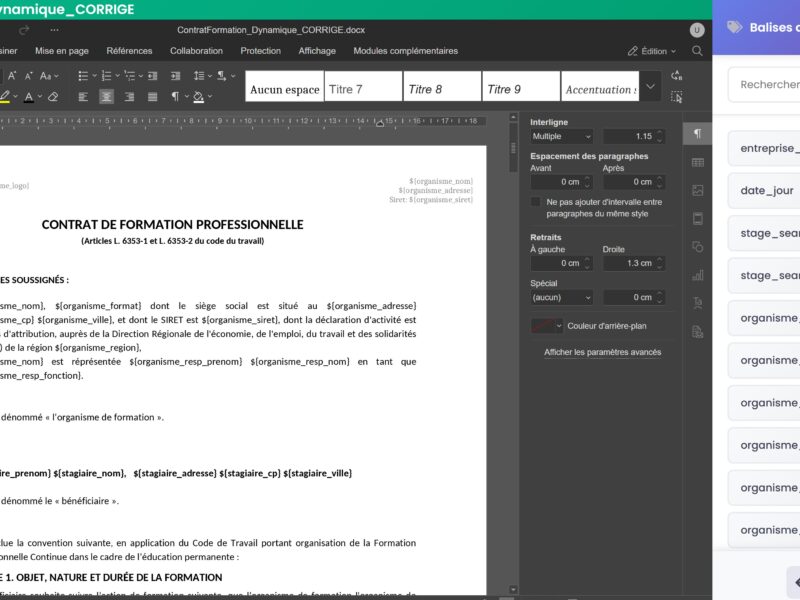
Task: Clear formatting with the eraser icon
Action: [x=54, y=97]
